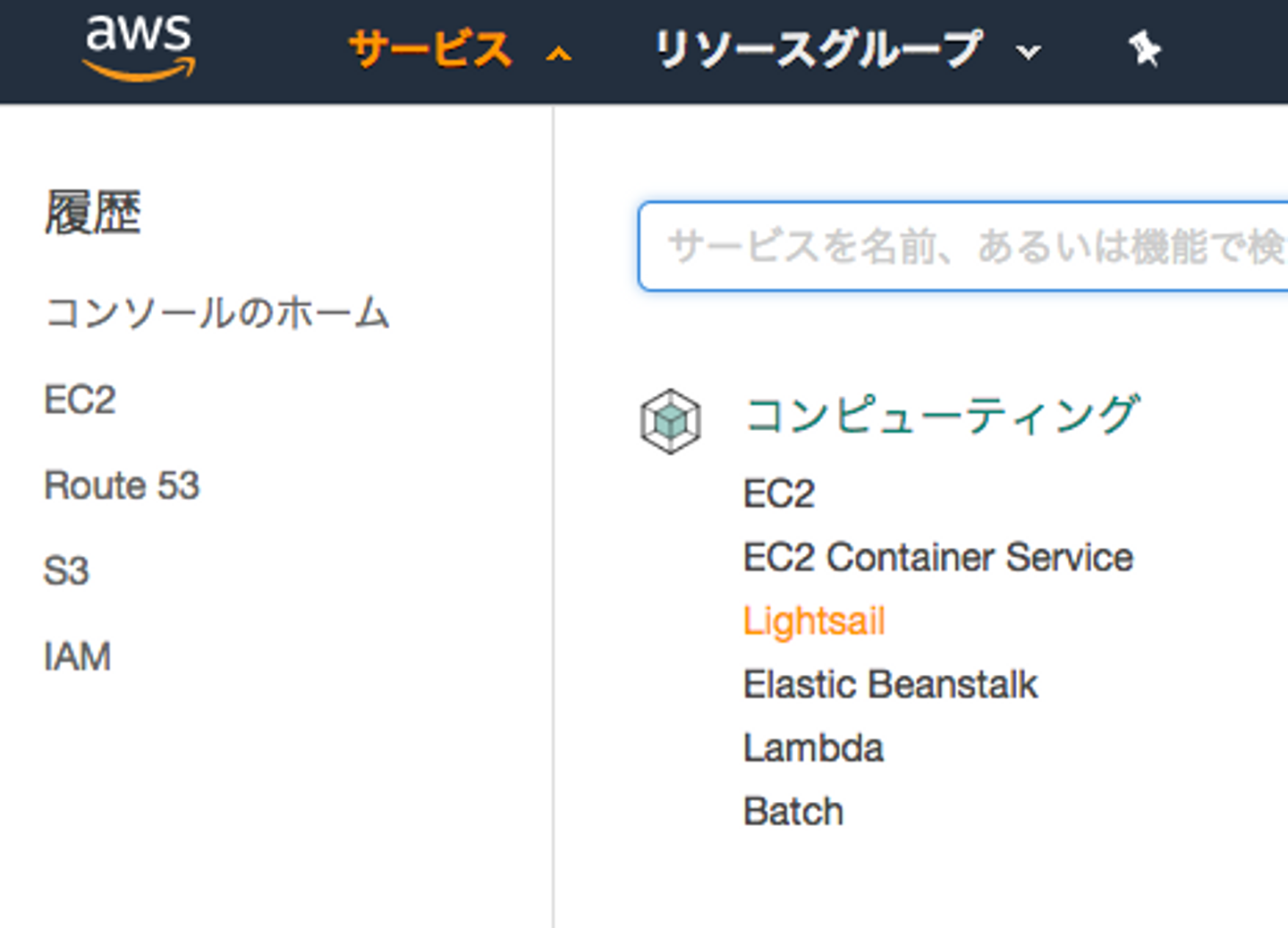Click the pin shortcuts icon
Screen dimensions: 1288x928
tap(1144, 48)
